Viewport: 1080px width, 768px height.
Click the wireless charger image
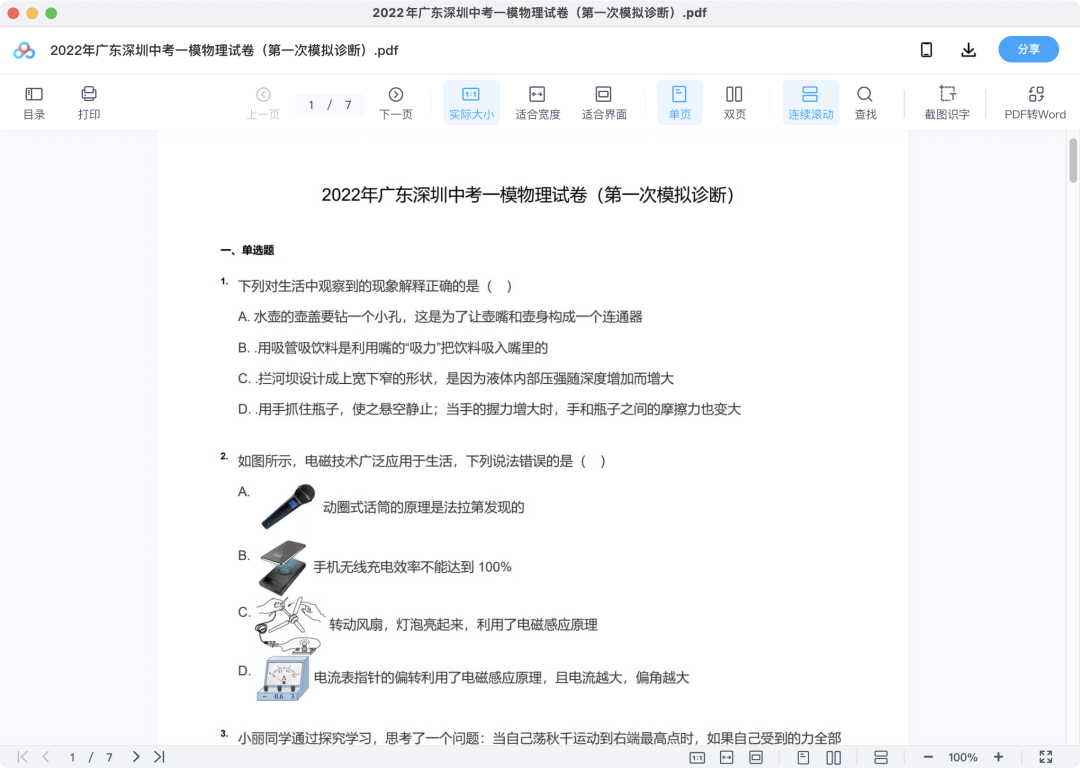pyautogui.click(x=282, y=567)
